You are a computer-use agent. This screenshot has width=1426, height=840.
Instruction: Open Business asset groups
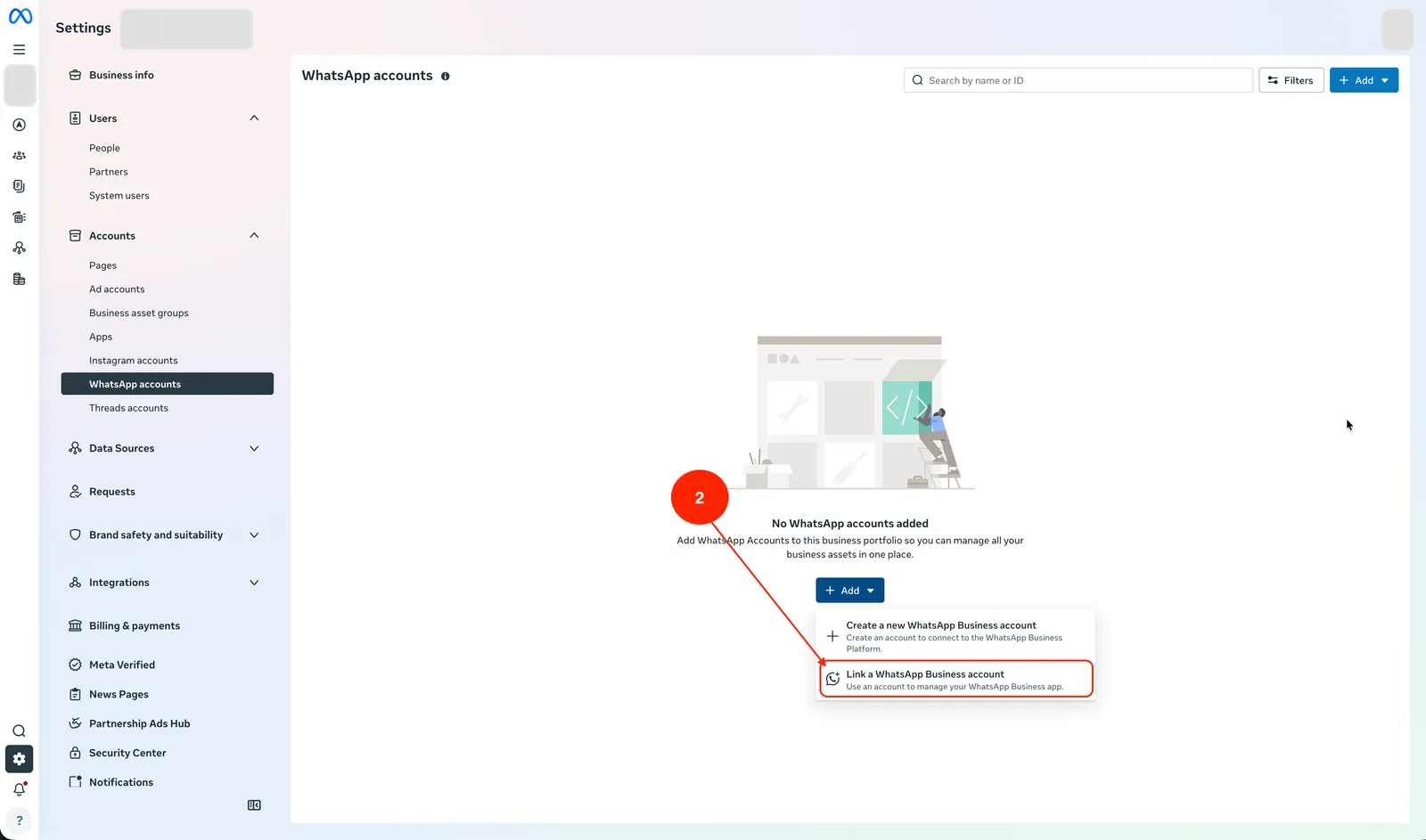(x=139, y=314)
